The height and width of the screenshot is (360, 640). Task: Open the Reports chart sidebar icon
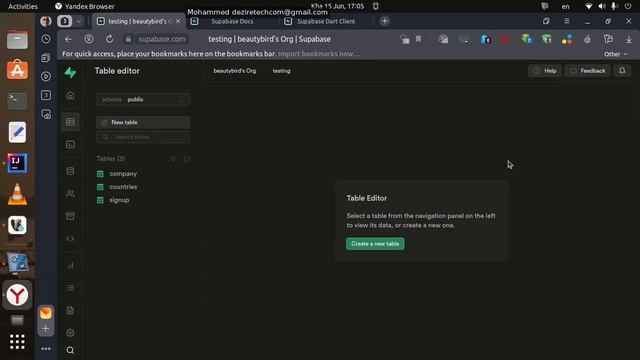point(70,265)
